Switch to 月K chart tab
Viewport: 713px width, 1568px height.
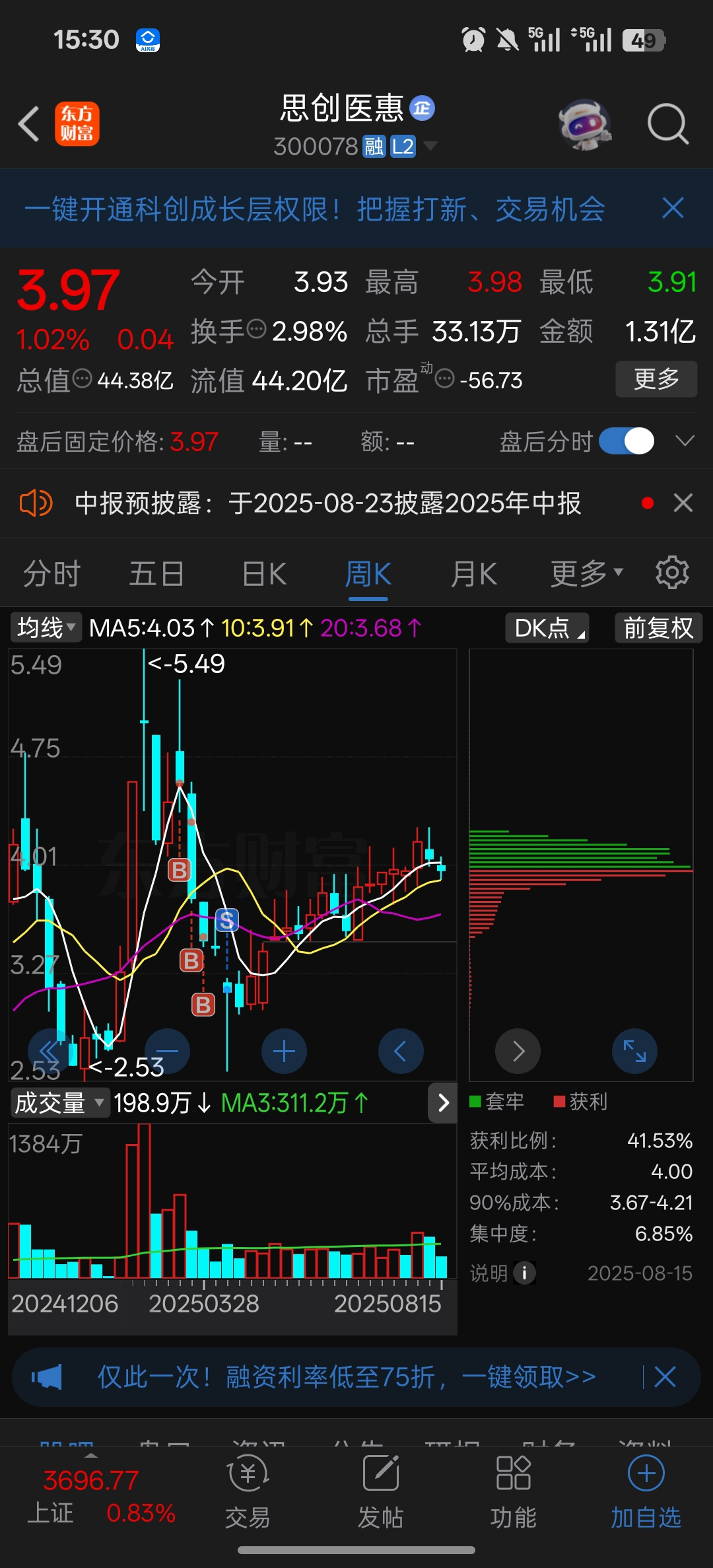474,573
